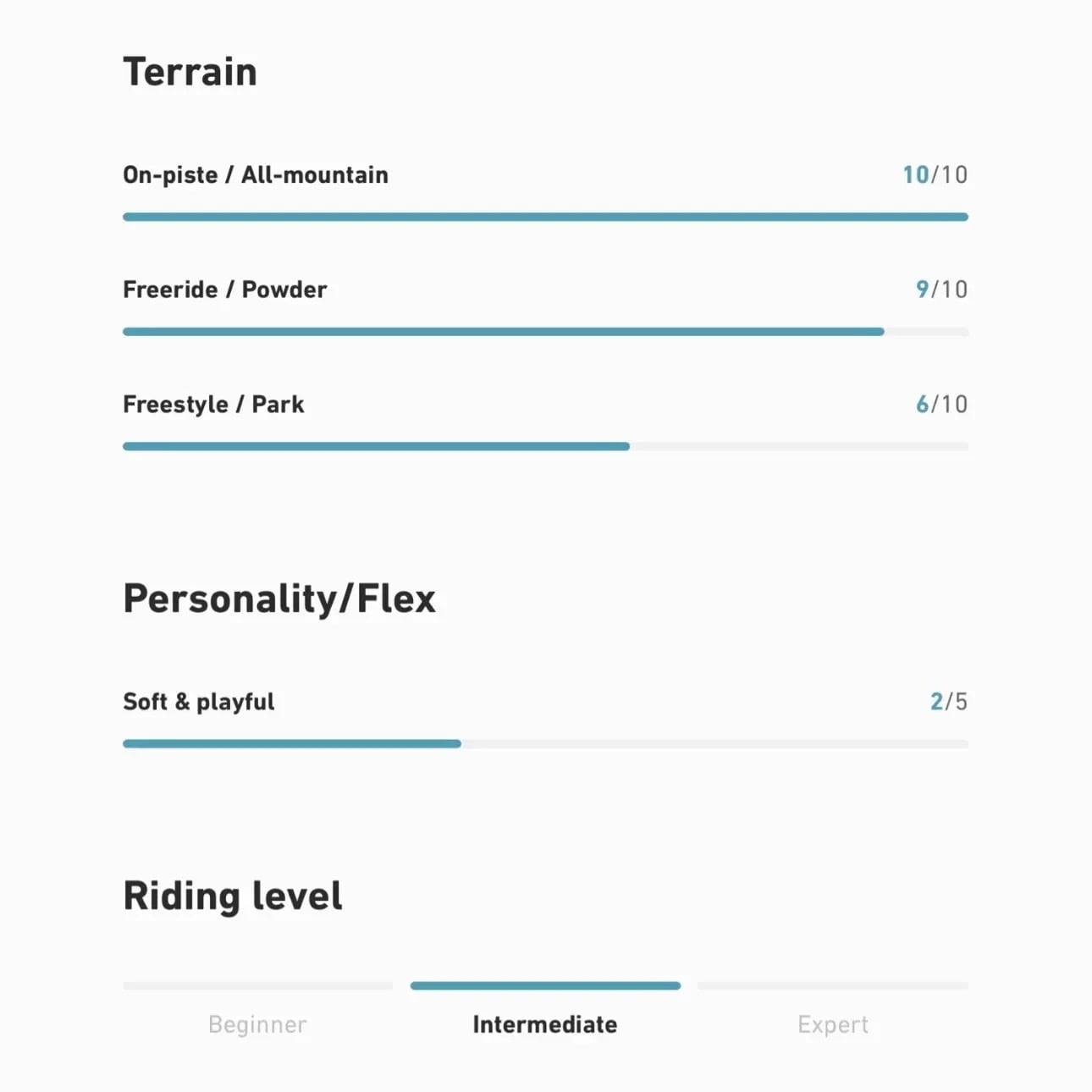Select the Freestyle / Park label
The height and width of the screenshot is (1092, 1092).
coord(213,405)
